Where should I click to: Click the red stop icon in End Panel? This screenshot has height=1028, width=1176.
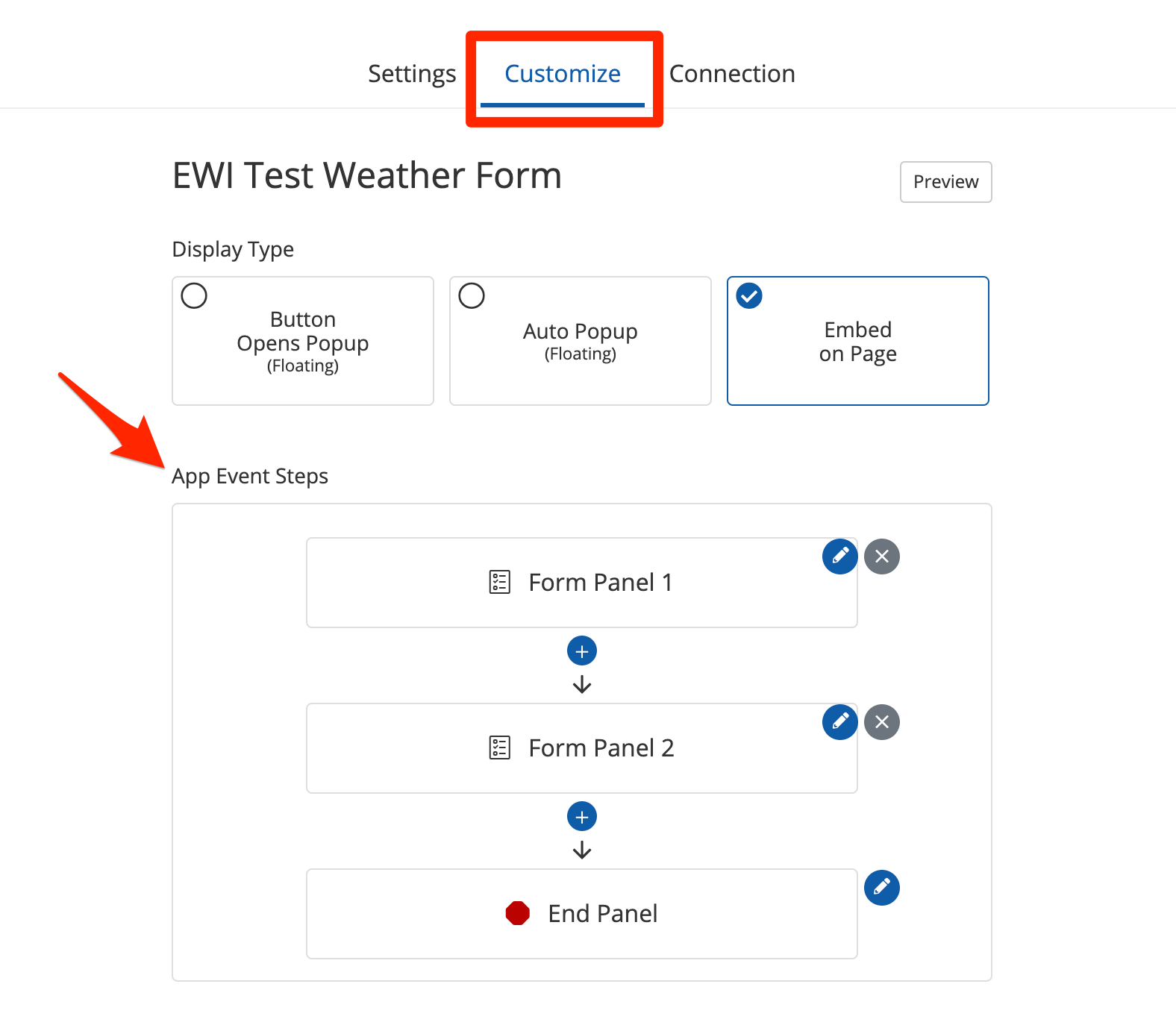[517, 913]
